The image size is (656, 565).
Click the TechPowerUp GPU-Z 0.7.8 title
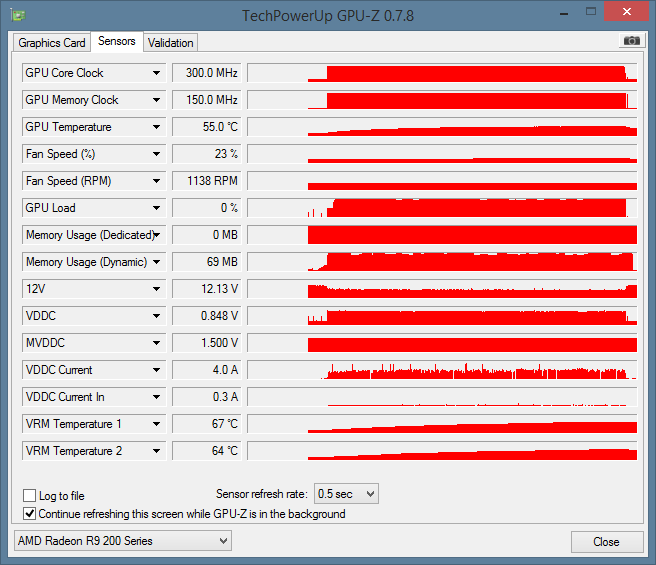pyautogui.click(x=328, y=16)
